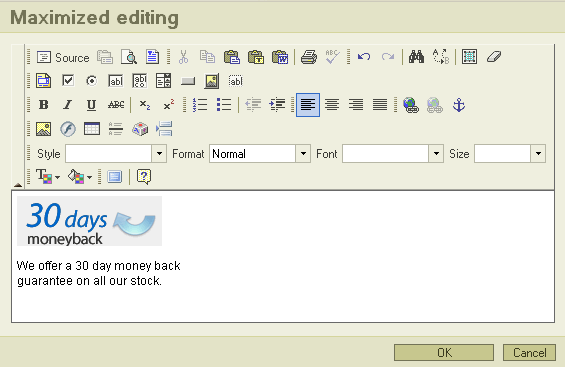Image resolution: width=565 pixels, height=367 pixels.
Task: Click the Paste clipboard icon
Action: tap(232, 57)
